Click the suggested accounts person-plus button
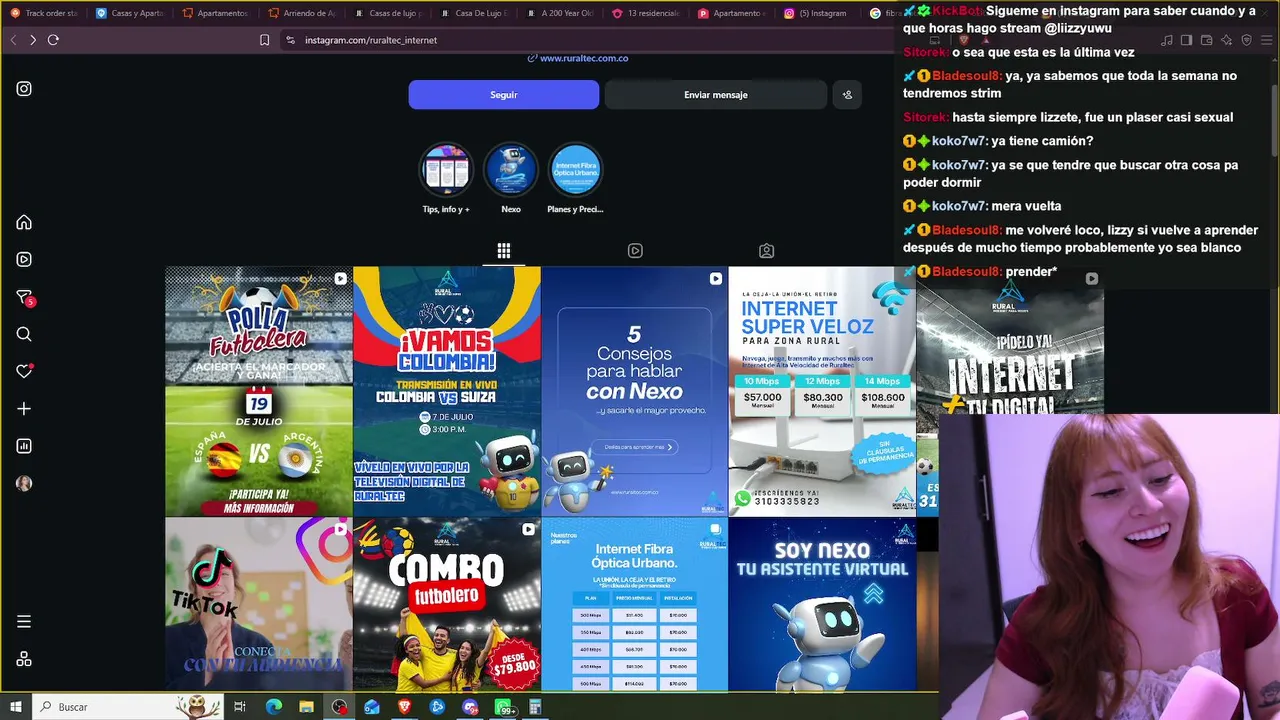Image resolution: width=1280 pixels, height=720 pixels. pyautogui.click(x=847, y=95)
